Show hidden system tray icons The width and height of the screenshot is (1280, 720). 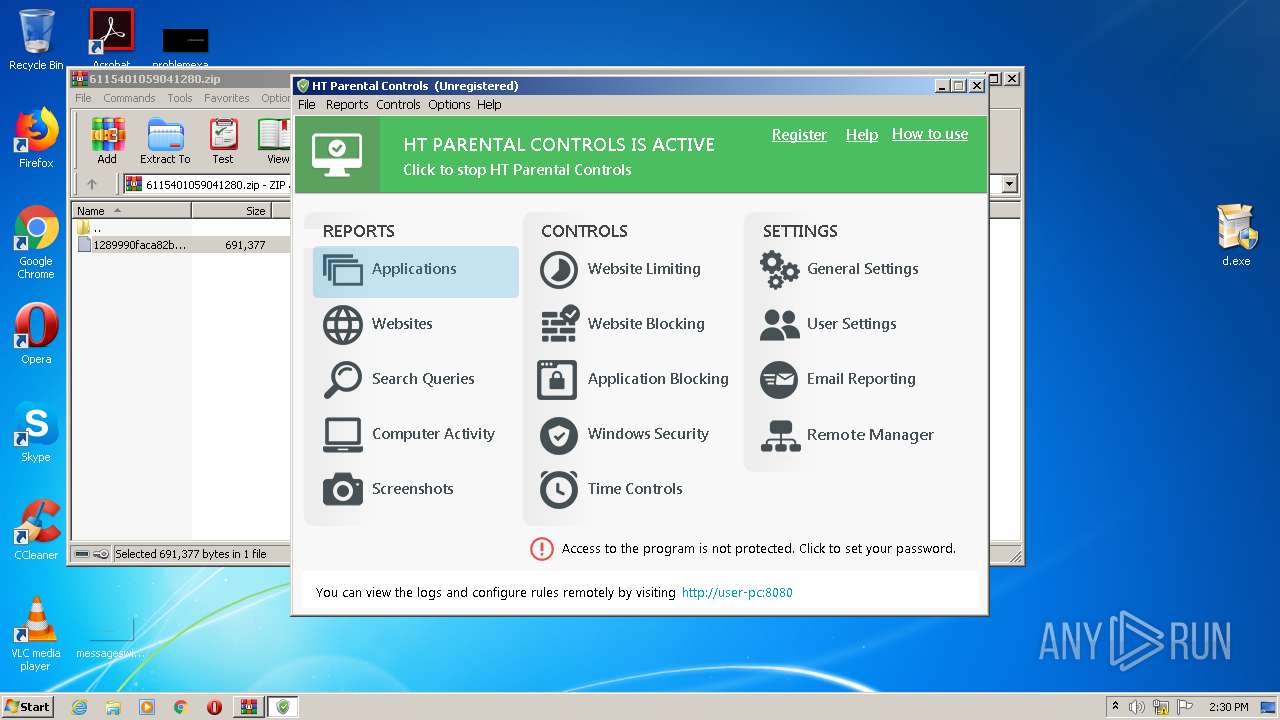pyautogui.click(x=1115, y=707)
